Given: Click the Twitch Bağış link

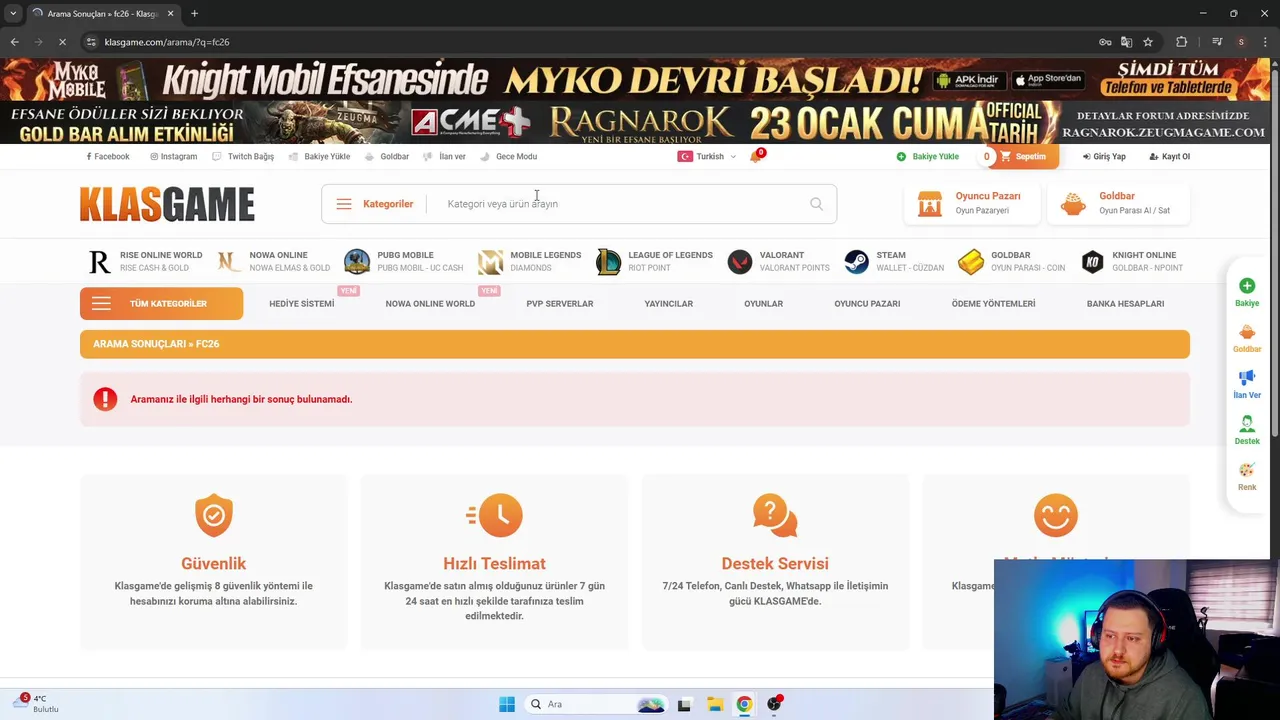Looking at the screenshot, I should [x=243, y=156].
